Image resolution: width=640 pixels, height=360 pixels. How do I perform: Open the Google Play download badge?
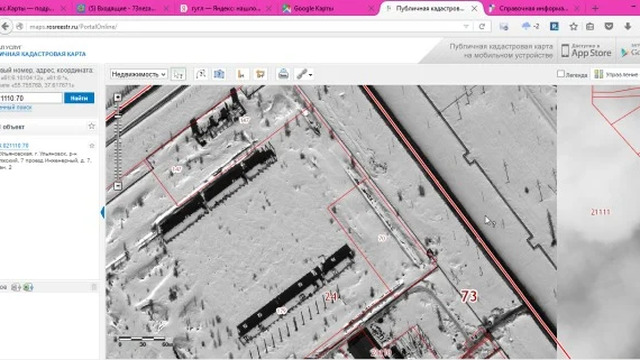pos(629,51)
